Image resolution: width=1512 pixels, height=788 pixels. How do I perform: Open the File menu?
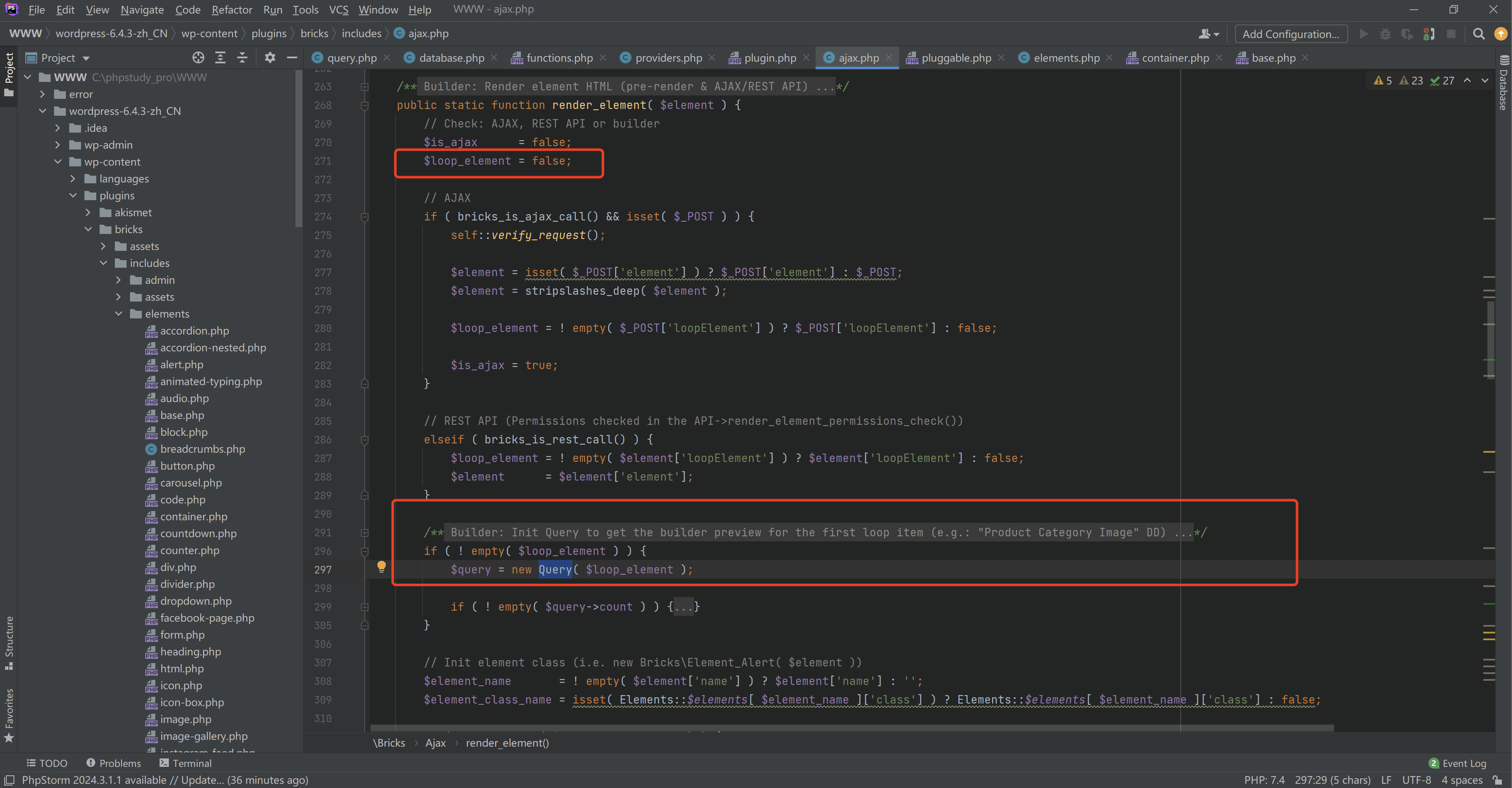click(36, 9)
